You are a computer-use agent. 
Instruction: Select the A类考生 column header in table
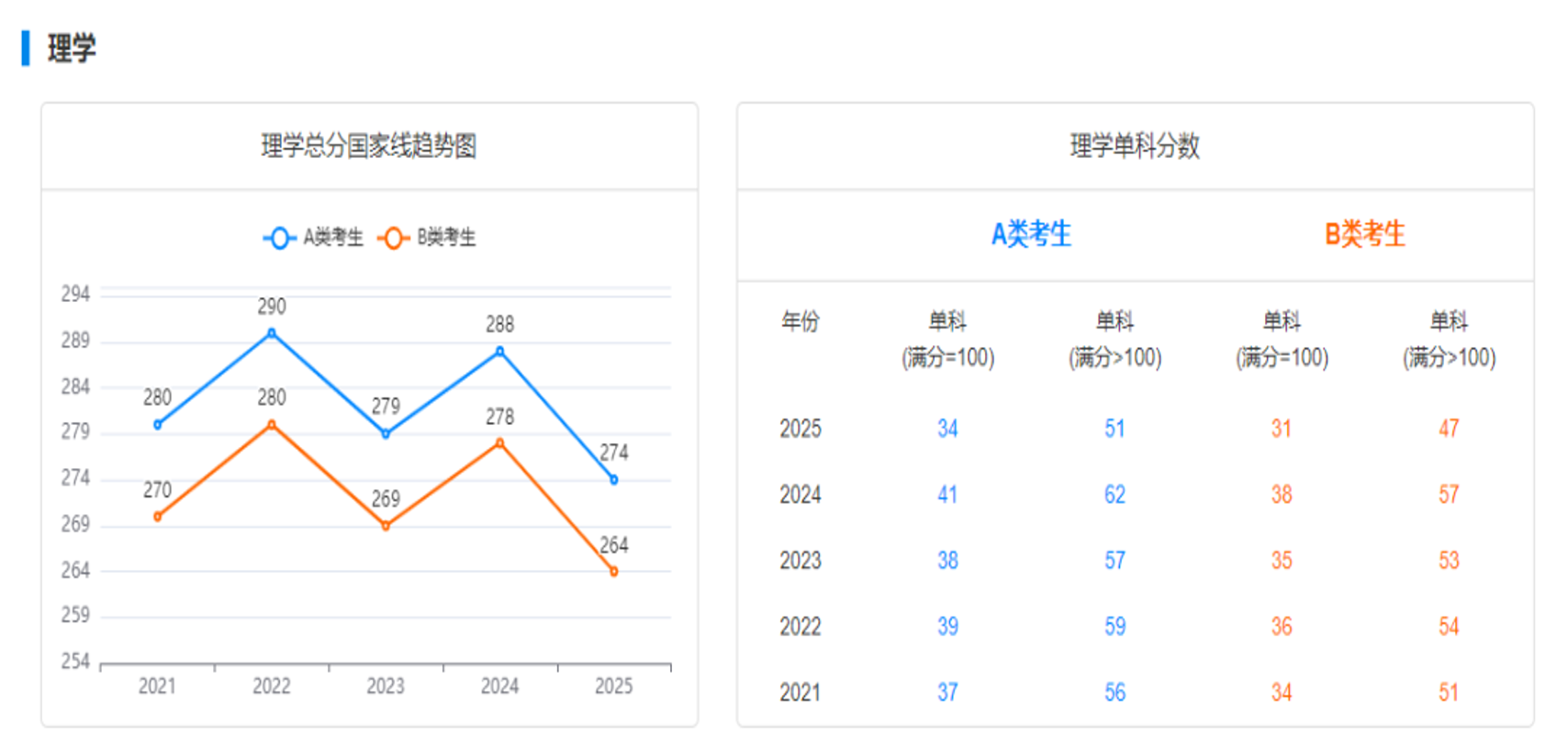pos(1031,234)
